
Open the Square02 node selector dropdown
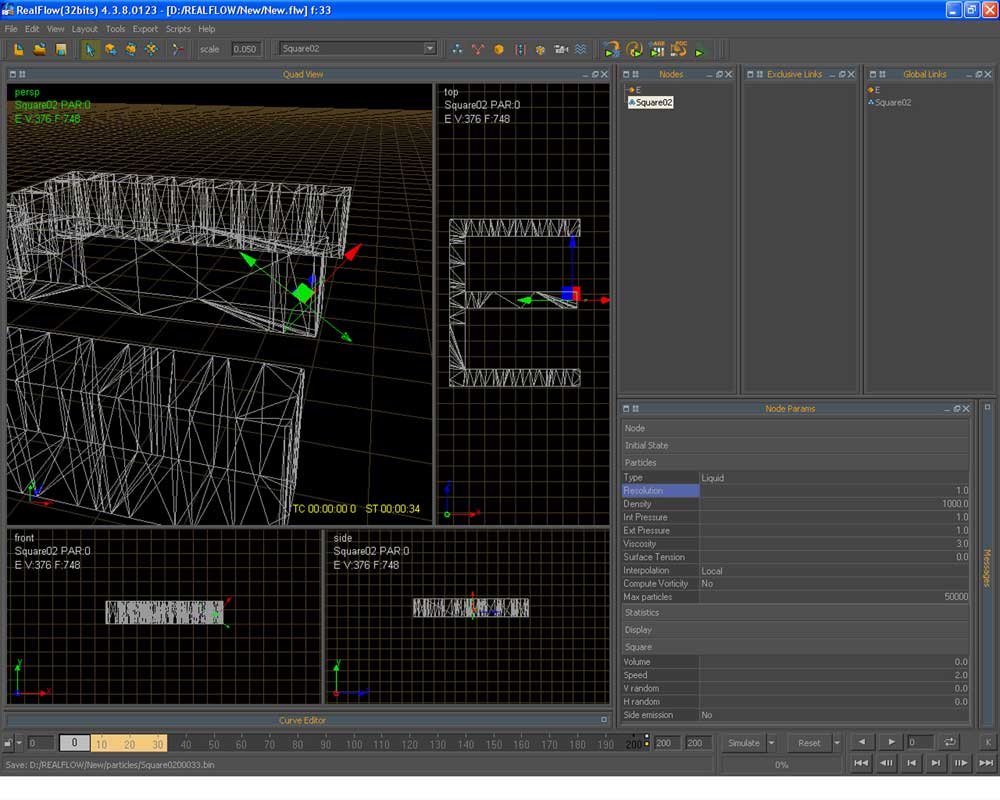coord(430,49)
